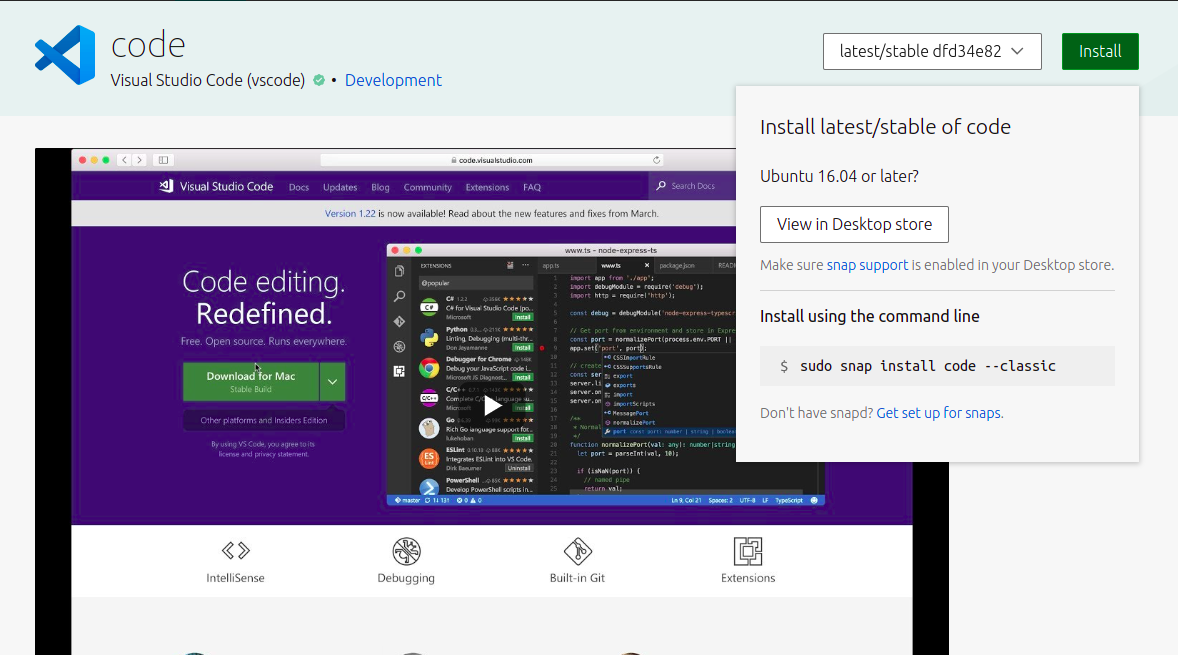Play the video with the center play button
Viewport: 1178px width, 655px height.
click(x=492, y=406)
